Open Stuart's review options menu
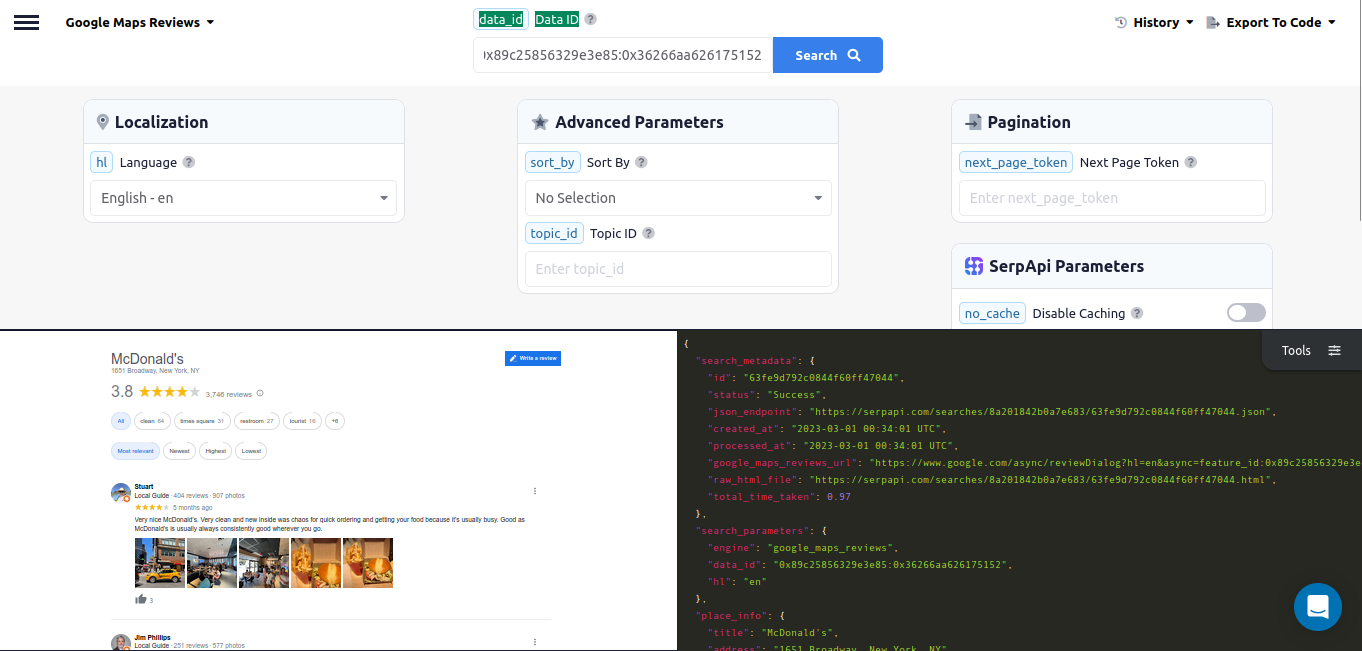Screen dimensions: 1362x651 tap(535, 490)
